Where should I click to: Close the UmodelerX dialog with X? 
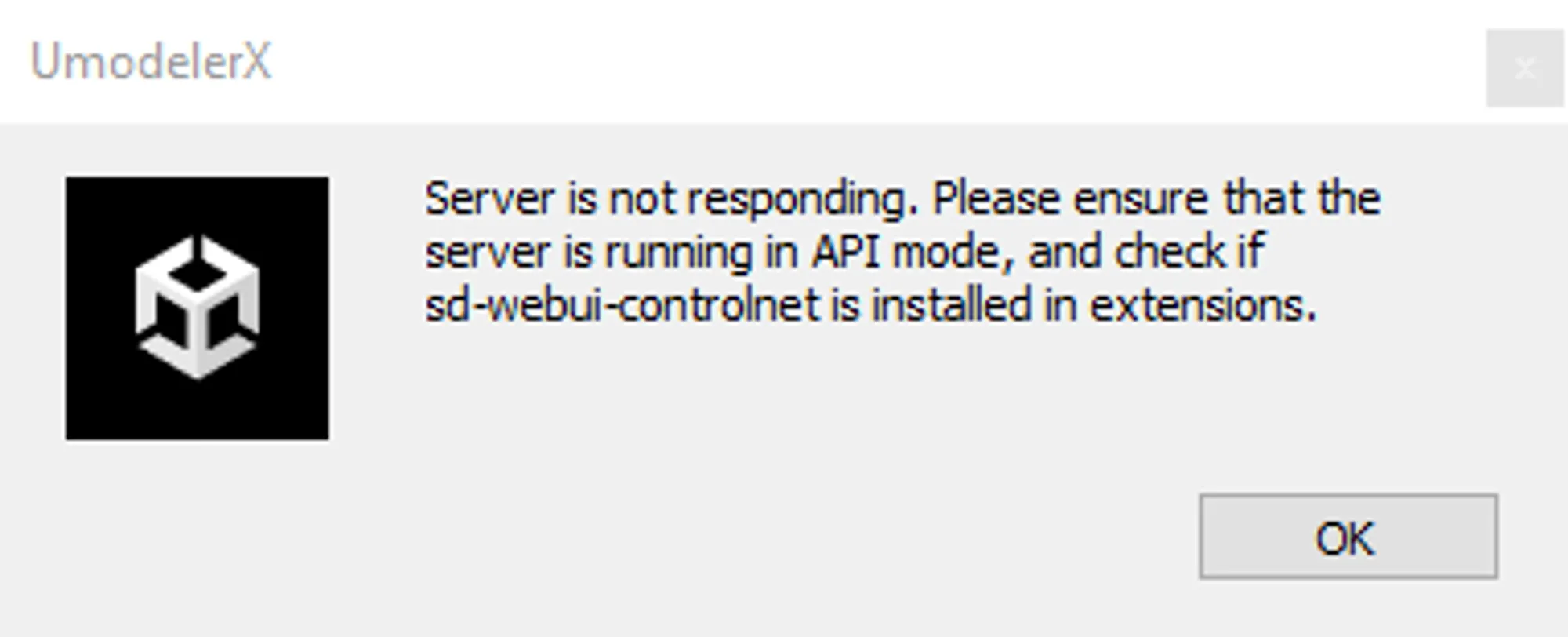(1524, 68)
